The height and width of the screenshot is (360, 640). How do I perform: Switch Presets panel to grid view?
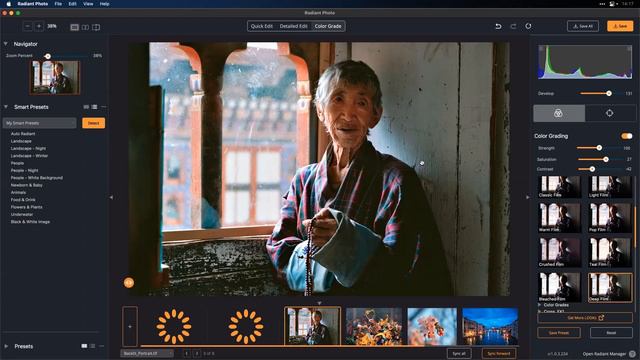pos(84,346)
